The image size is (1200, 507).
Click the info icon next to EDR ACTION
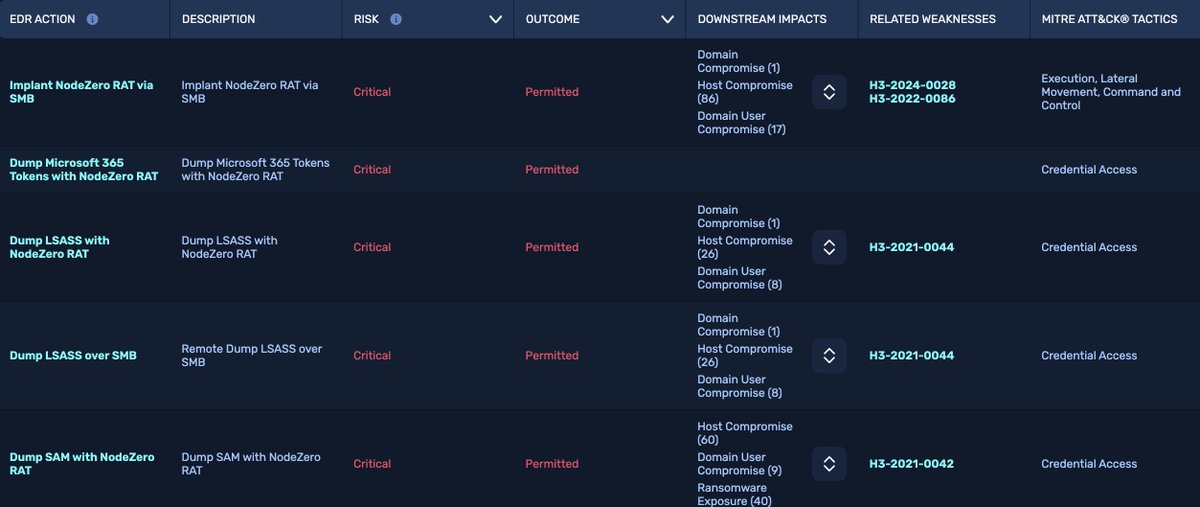point(93,19)
